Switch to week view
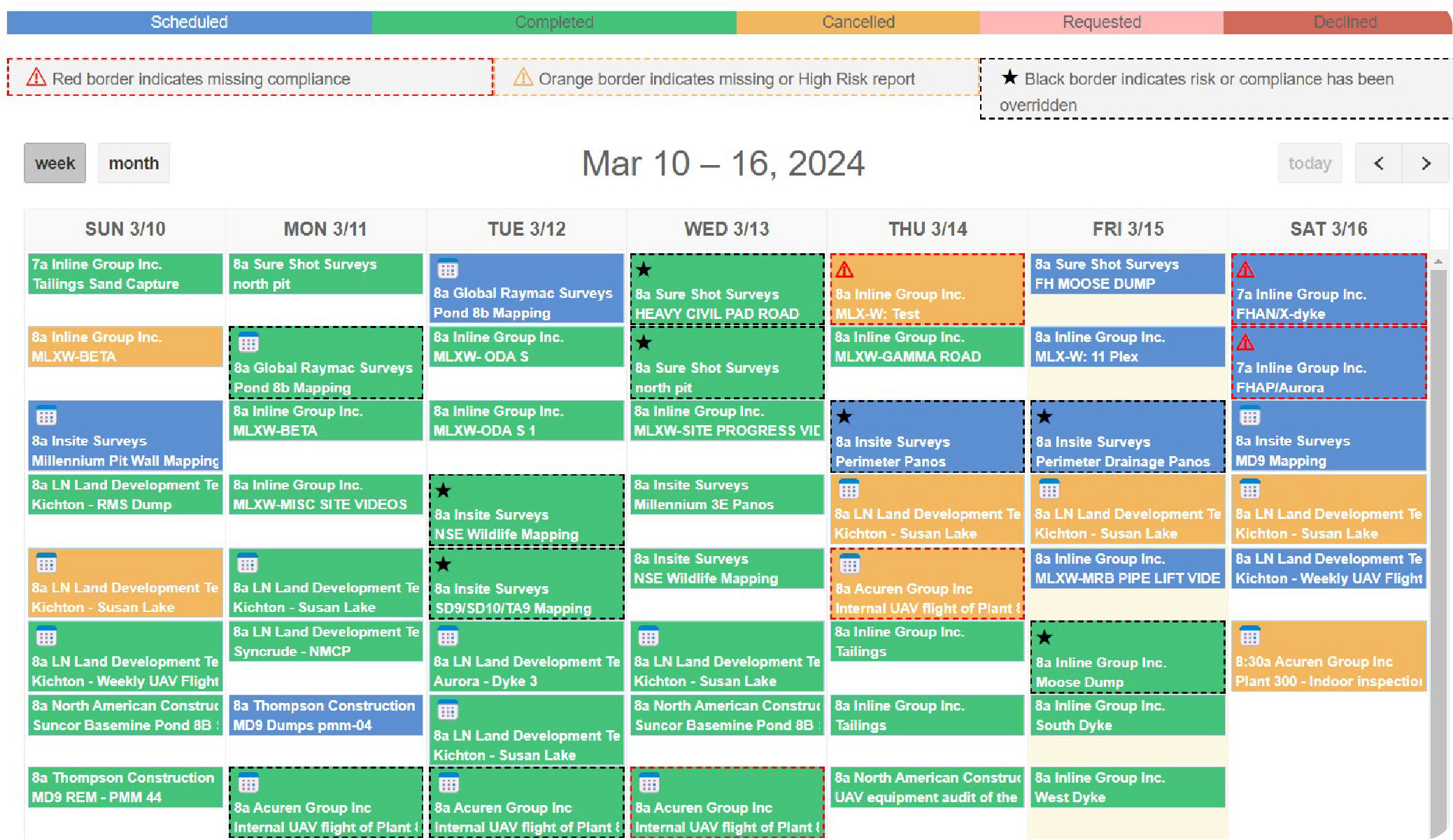Viewport: 1453px width, 840px height. [x=55, y=163]
